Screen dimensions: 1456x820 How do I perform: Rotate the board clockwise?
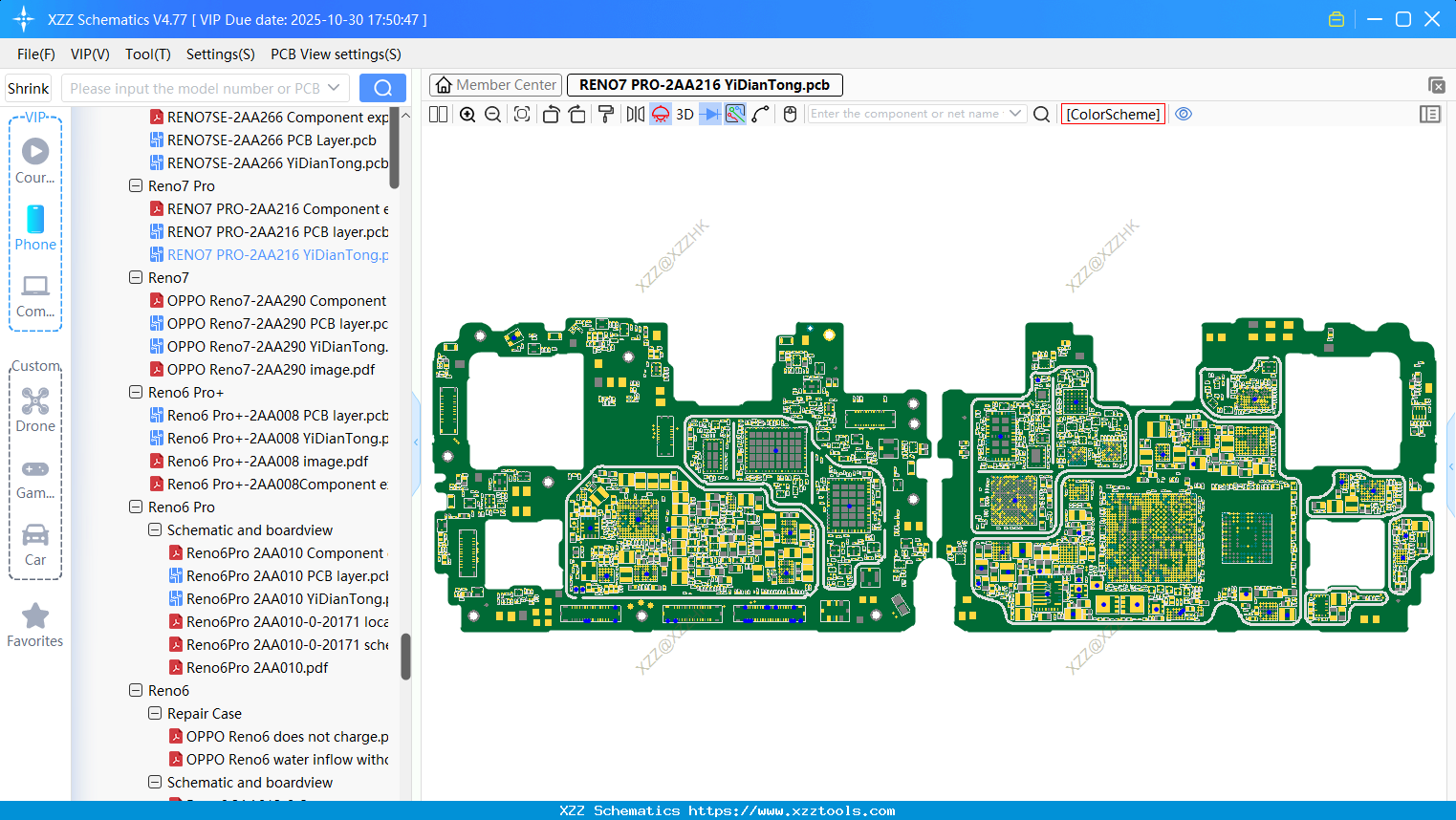pos(577,115)
